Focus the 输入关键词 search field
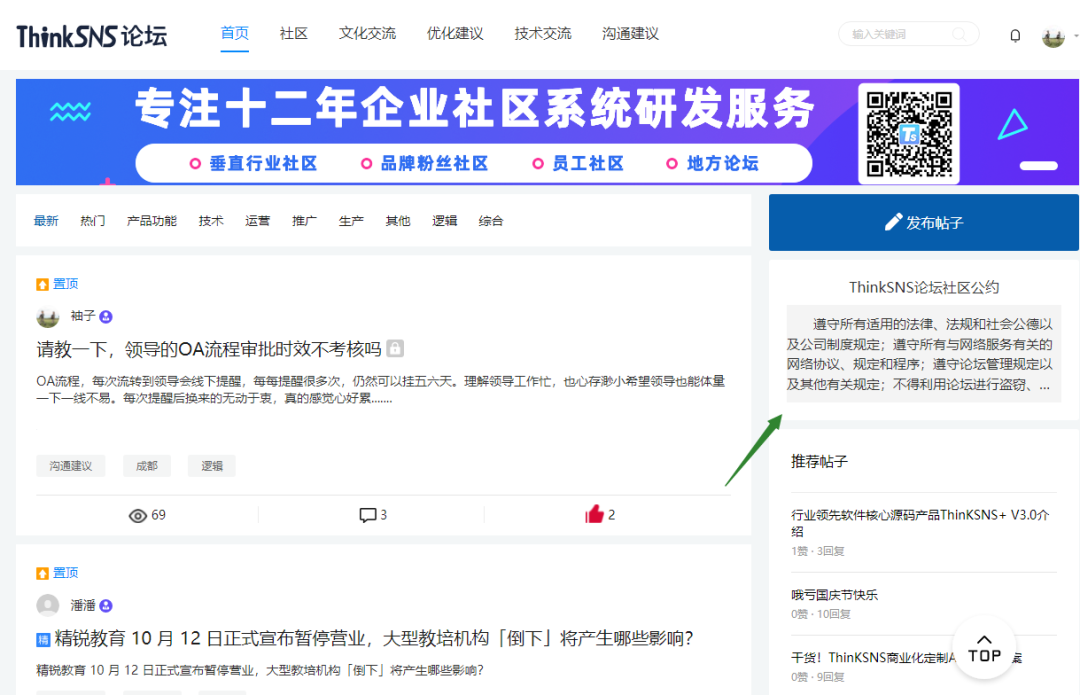 click(x=908, y=34)
